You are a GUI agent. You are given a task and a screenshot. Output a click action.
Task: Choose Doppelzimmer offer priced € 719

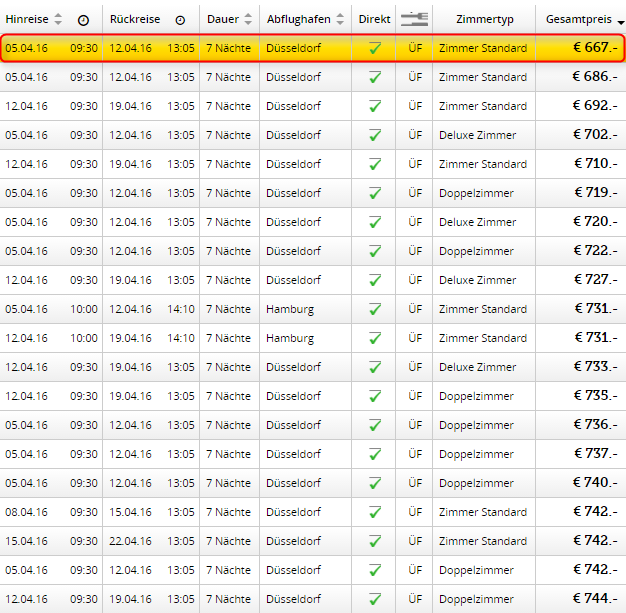point(476,193)
